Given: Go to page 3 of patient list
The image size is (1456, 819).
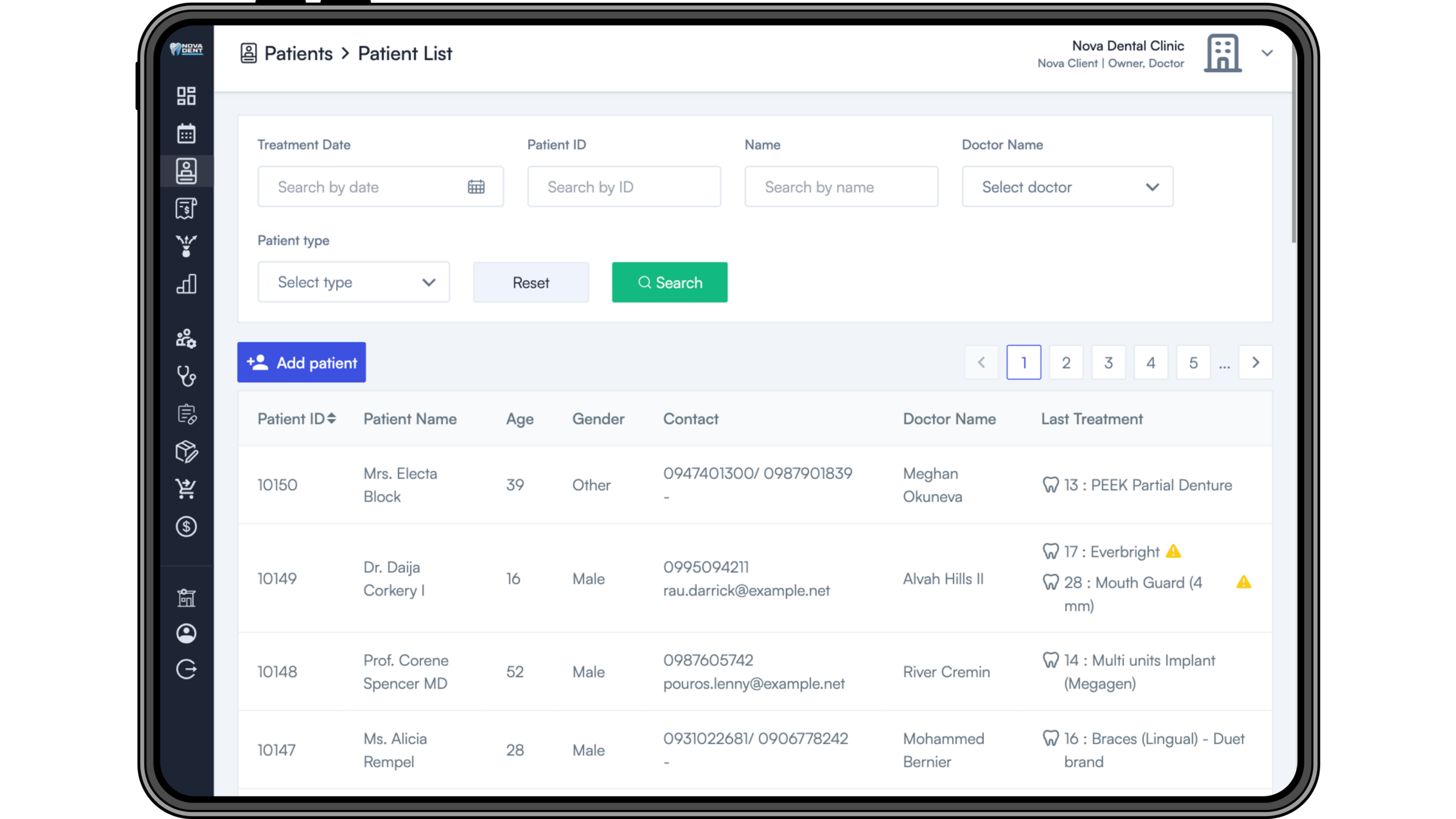Looking at the screenshot, I should (x=1108, y=362).
